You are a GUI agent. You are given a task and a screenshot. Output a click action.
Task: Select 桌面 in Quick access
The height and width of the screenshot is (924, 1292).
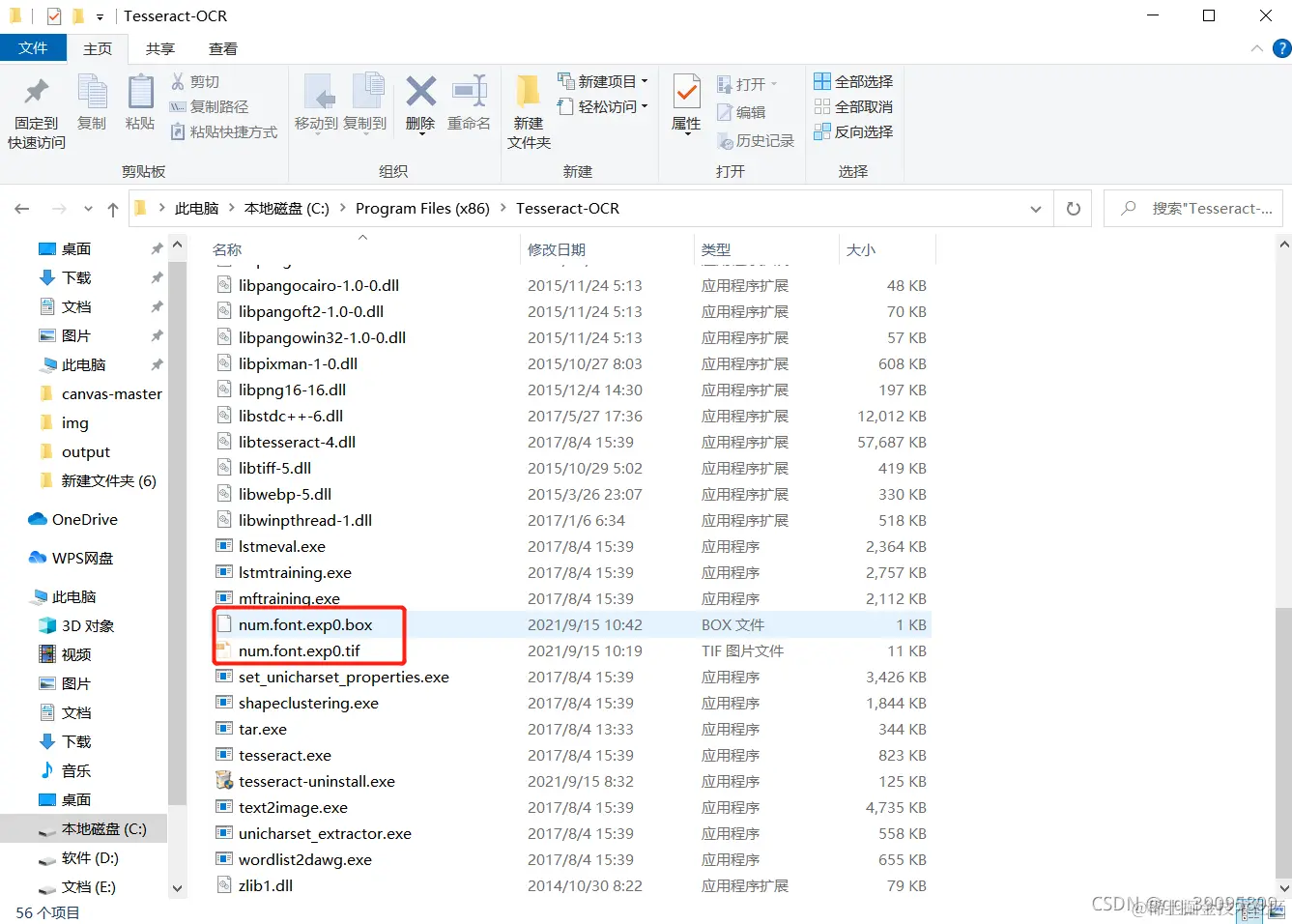click(76, 249)
